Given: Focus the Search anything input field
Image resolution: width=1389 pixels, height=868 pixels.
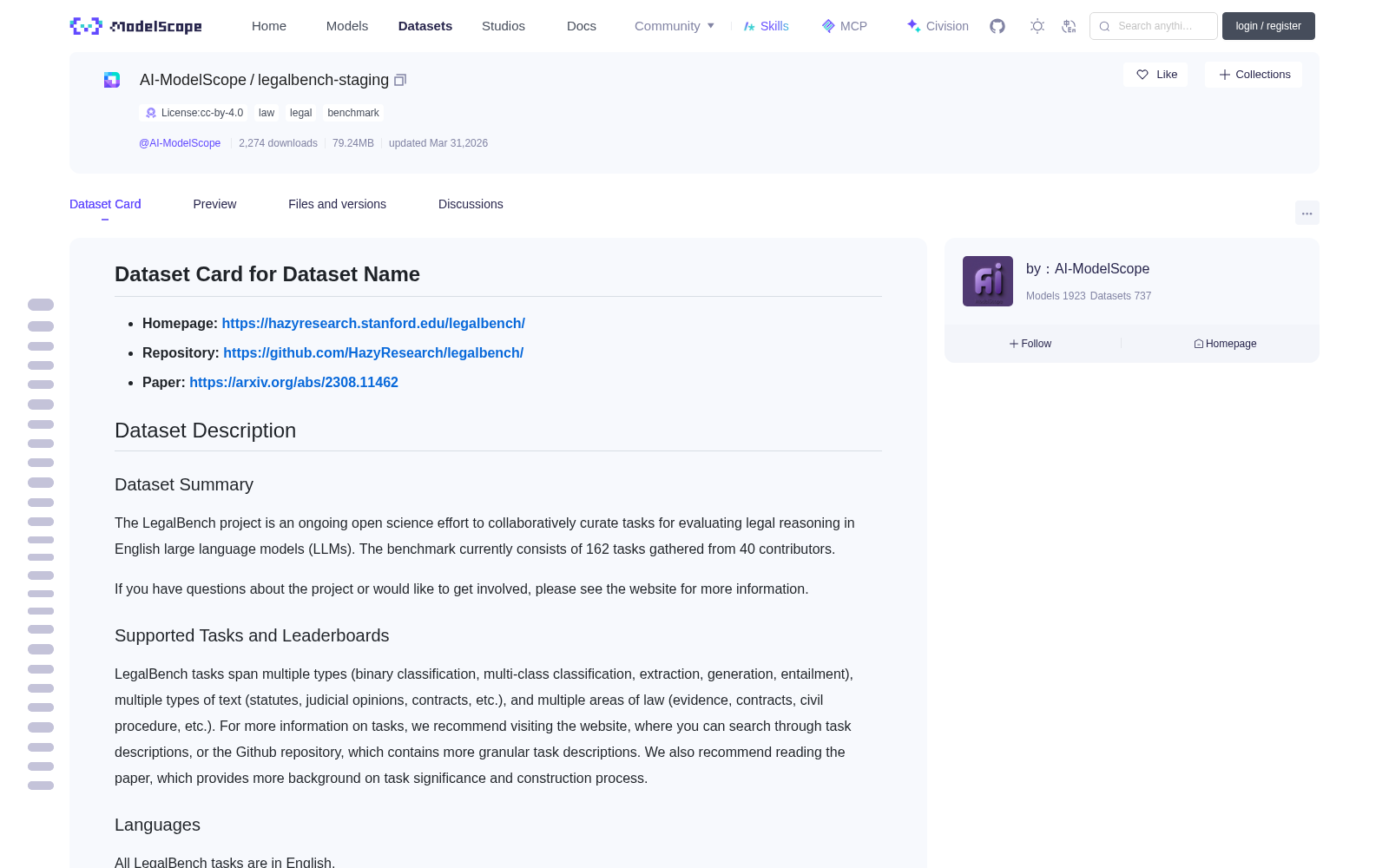Looking at the screenshot, I should coord(1154,26).
